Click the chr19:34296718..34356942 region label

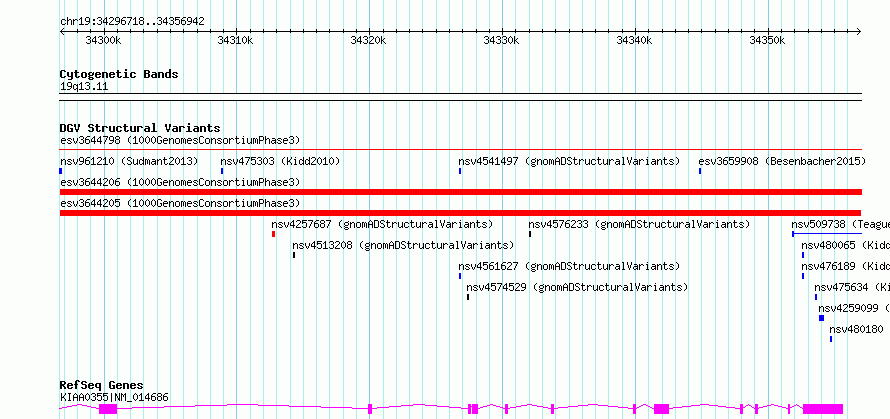132,22
